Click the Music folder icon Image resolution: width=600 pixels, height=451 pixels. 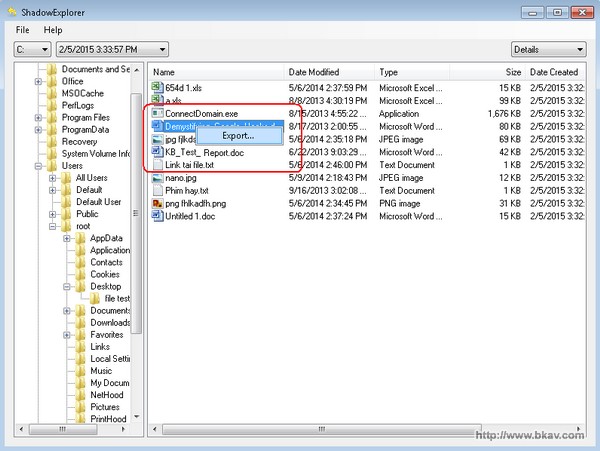pyautogui.click(x=80, y=371)
